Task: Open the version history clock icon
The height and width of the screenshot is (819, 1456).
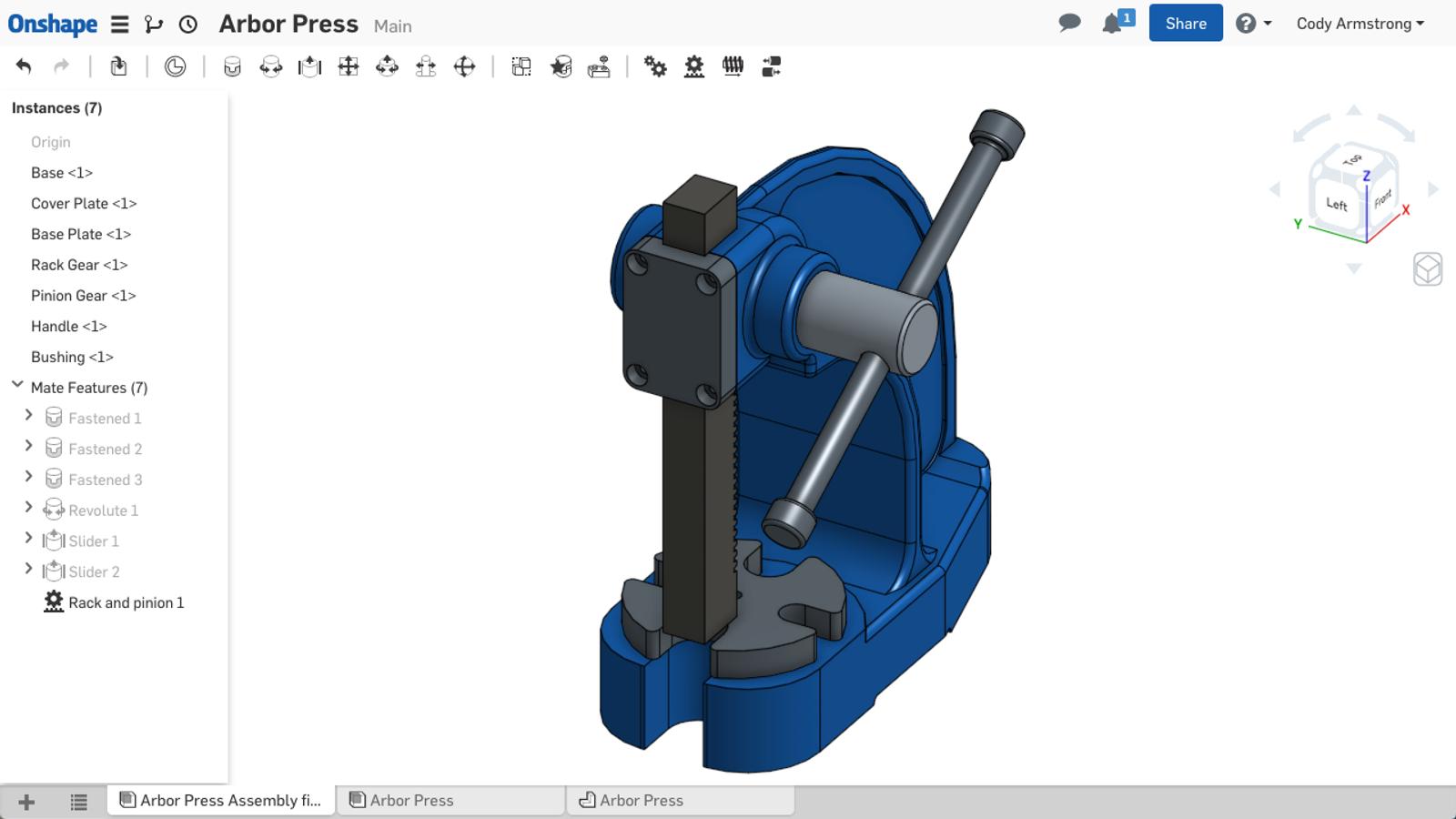Action: pos(188,25)
